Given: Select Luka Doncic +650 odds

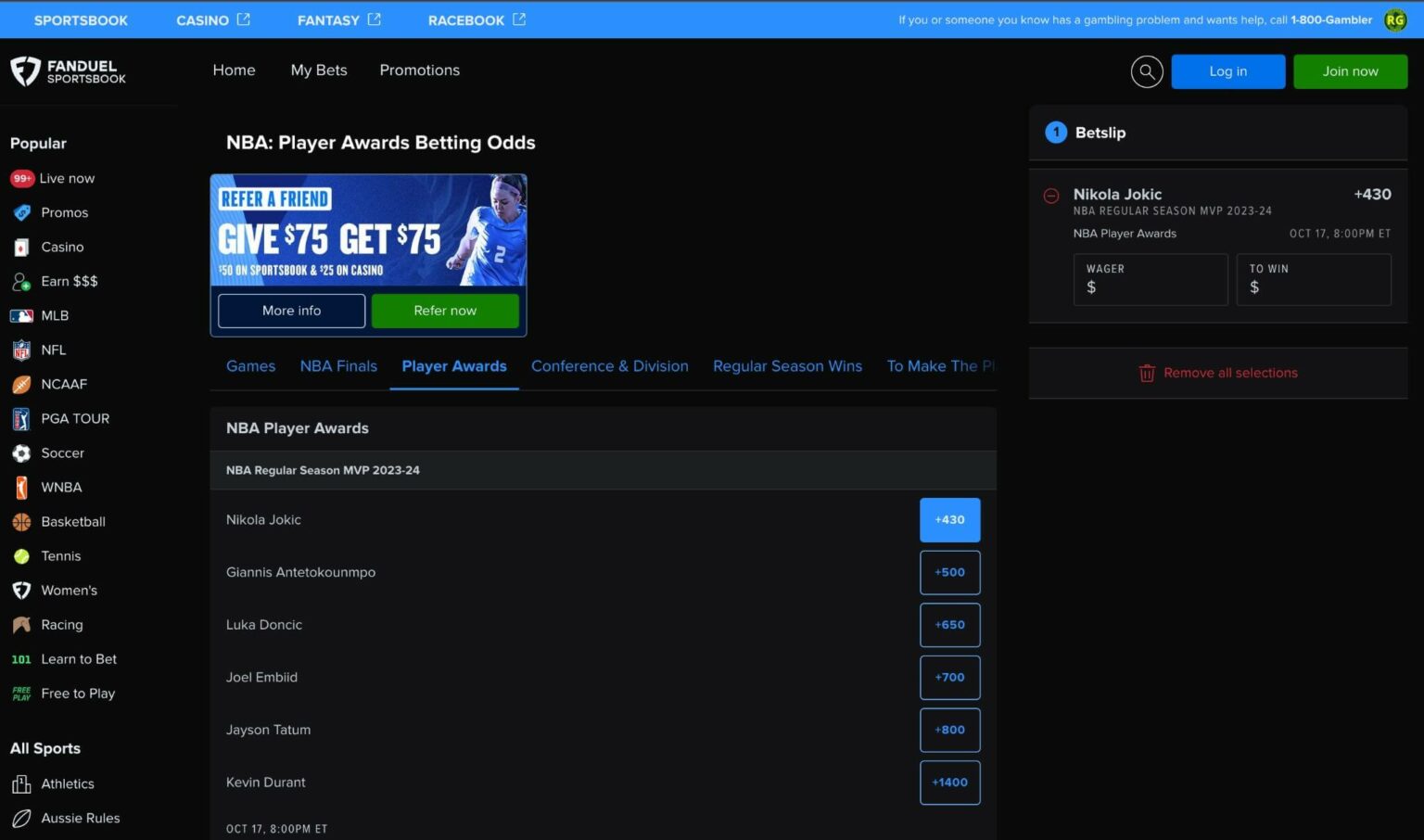Looking at the screenshot, I should [x=949, y=625].
